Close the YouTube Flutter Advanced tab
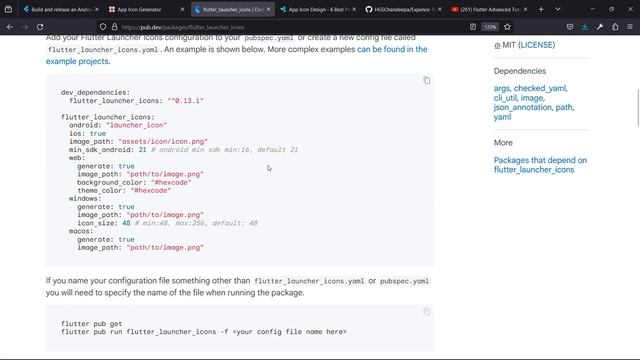 525,9
